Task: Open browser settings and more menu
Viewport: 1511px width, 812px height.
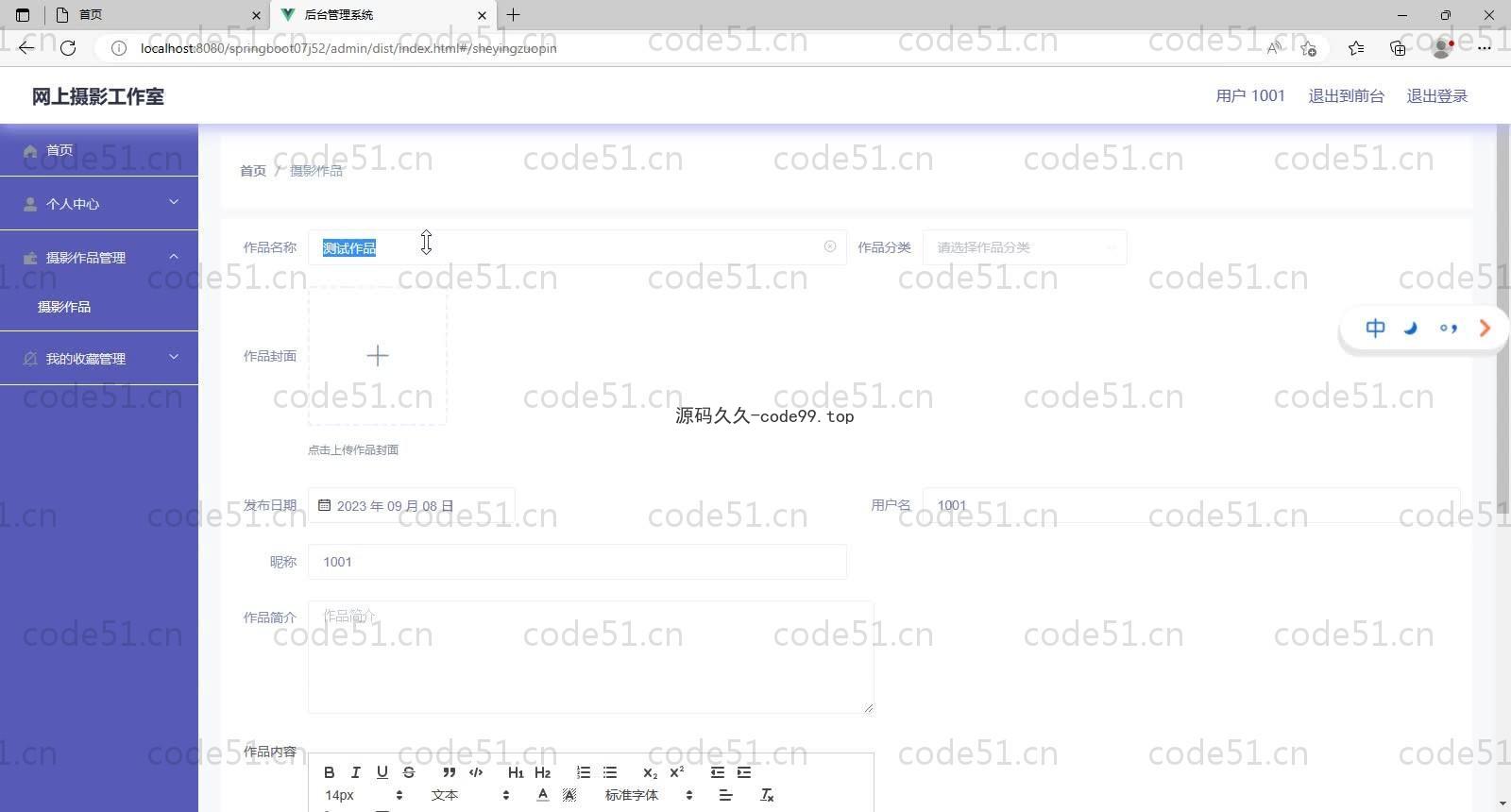Action: pyautogui.click(x=1485, y=48)
